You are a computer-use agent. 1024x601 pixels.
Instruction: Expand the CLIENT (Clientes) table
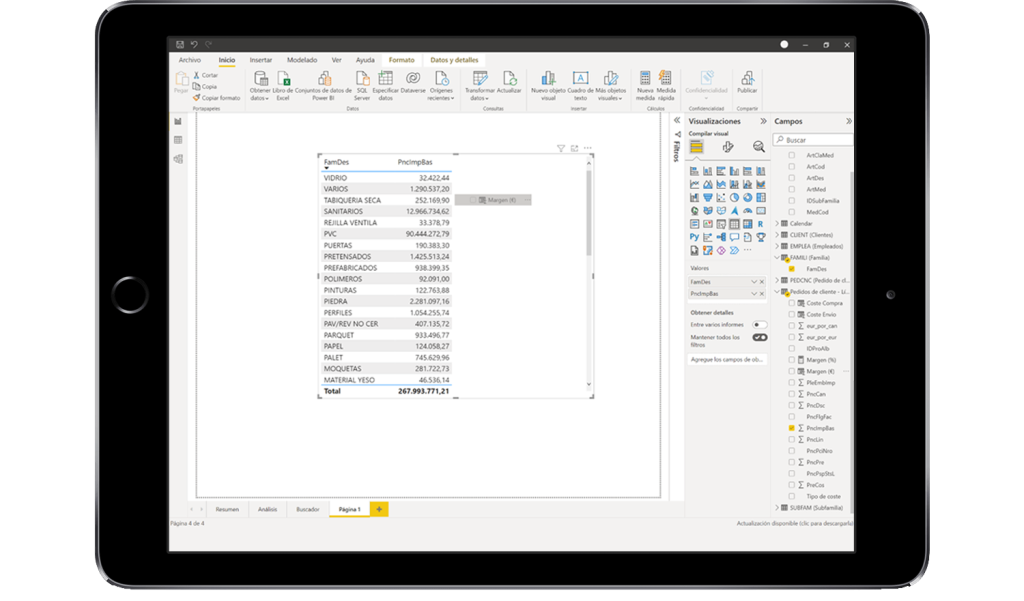tap(779, 235)
